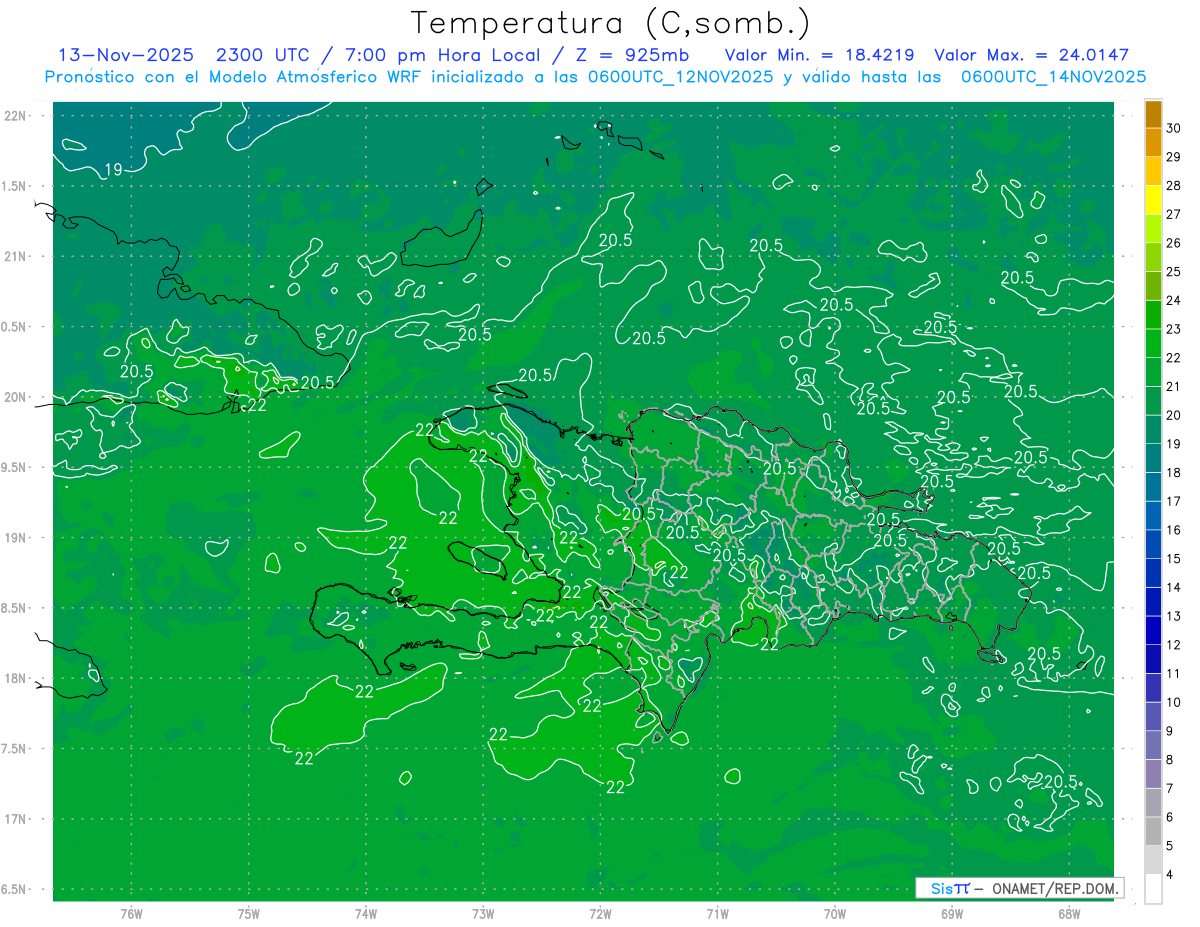Click the 'Sisπ' logo text
This screenshot has height=927, width=1200.
pyautogui.click(x=950, y=888)
